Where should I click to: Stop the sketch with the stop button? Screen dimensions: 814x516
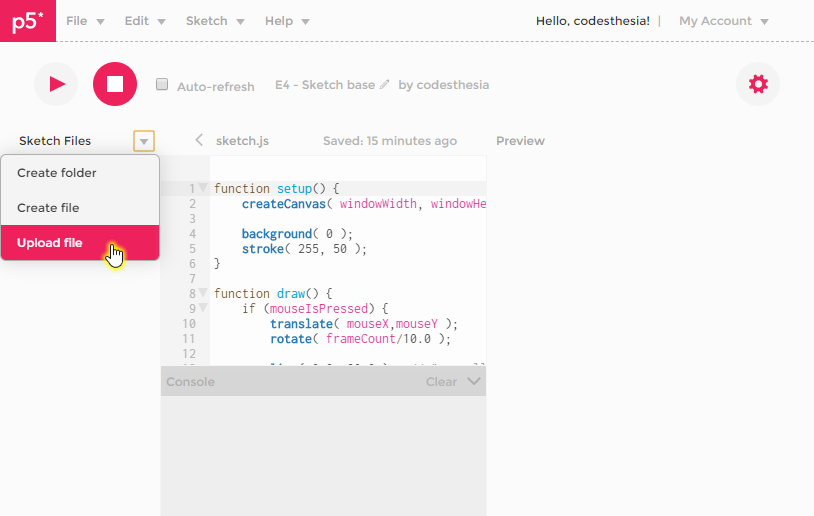(x=115, y=84)
